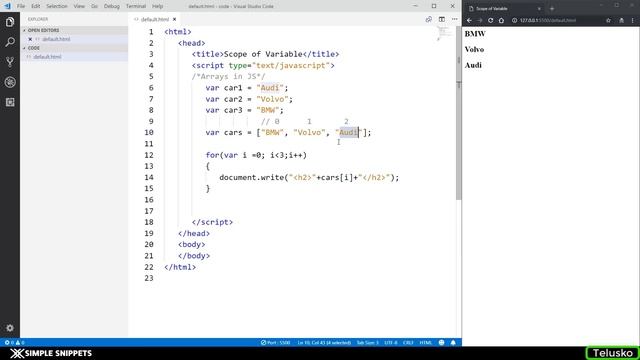Open the Help menu
Image resolution: width=640 pixels, height=360 pixels.
click(x=158, y=6)
